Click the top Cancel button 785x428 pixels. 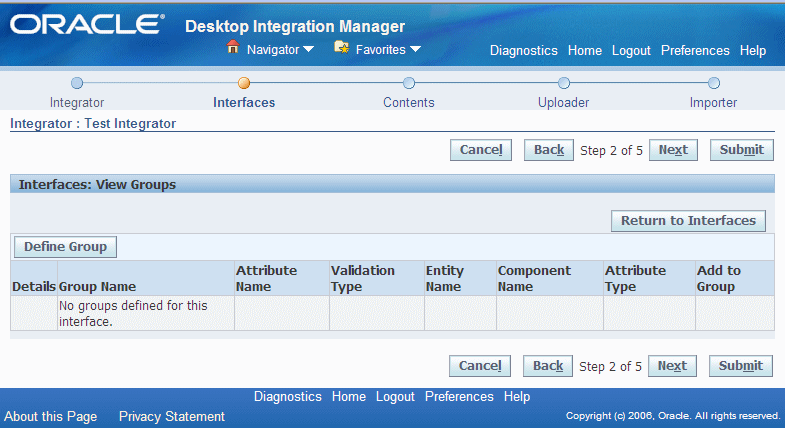(481, 150)
